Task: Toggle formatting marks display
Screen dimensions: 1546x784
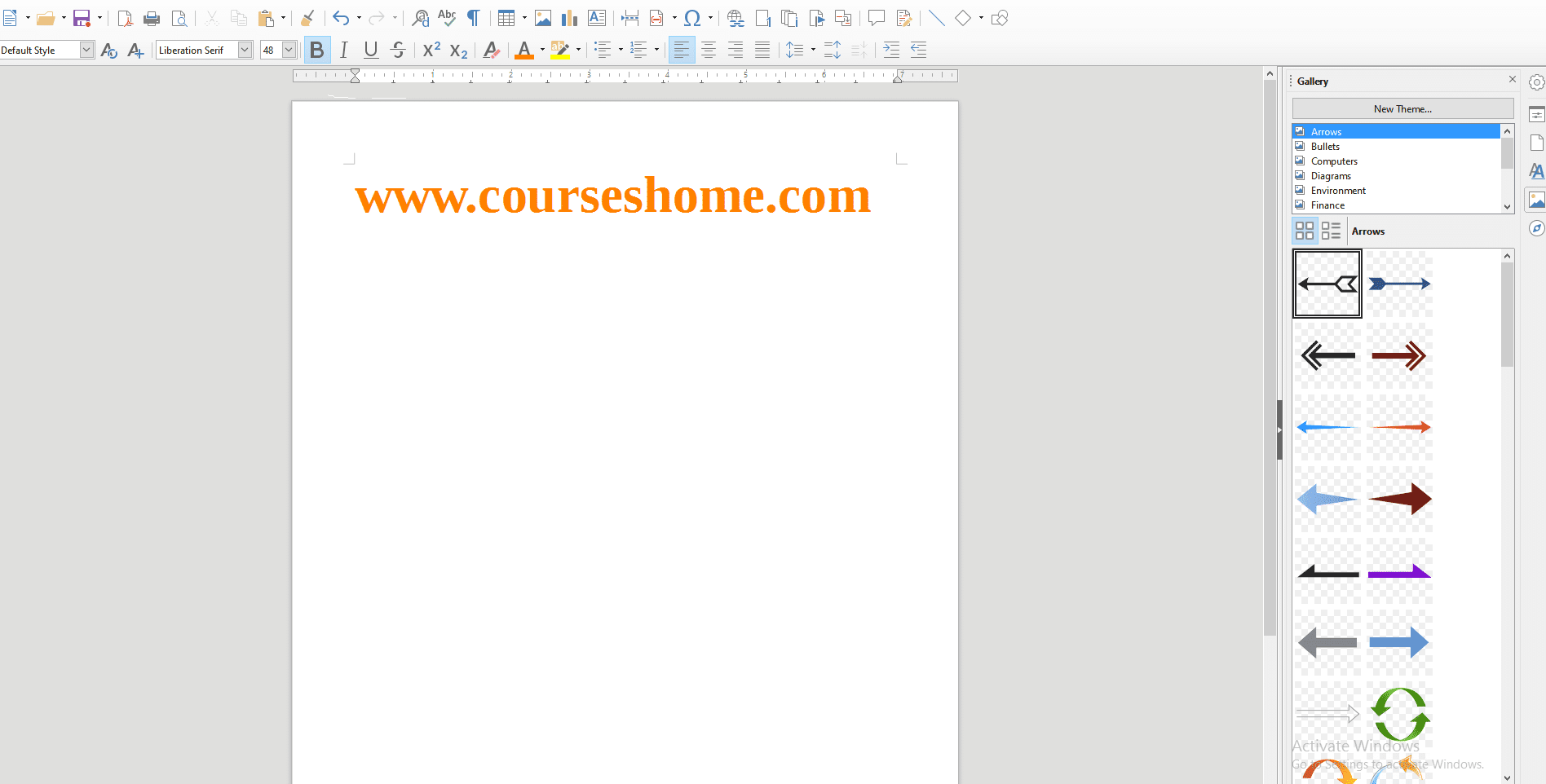Action: pyautogui.click(x=473, y=17)
